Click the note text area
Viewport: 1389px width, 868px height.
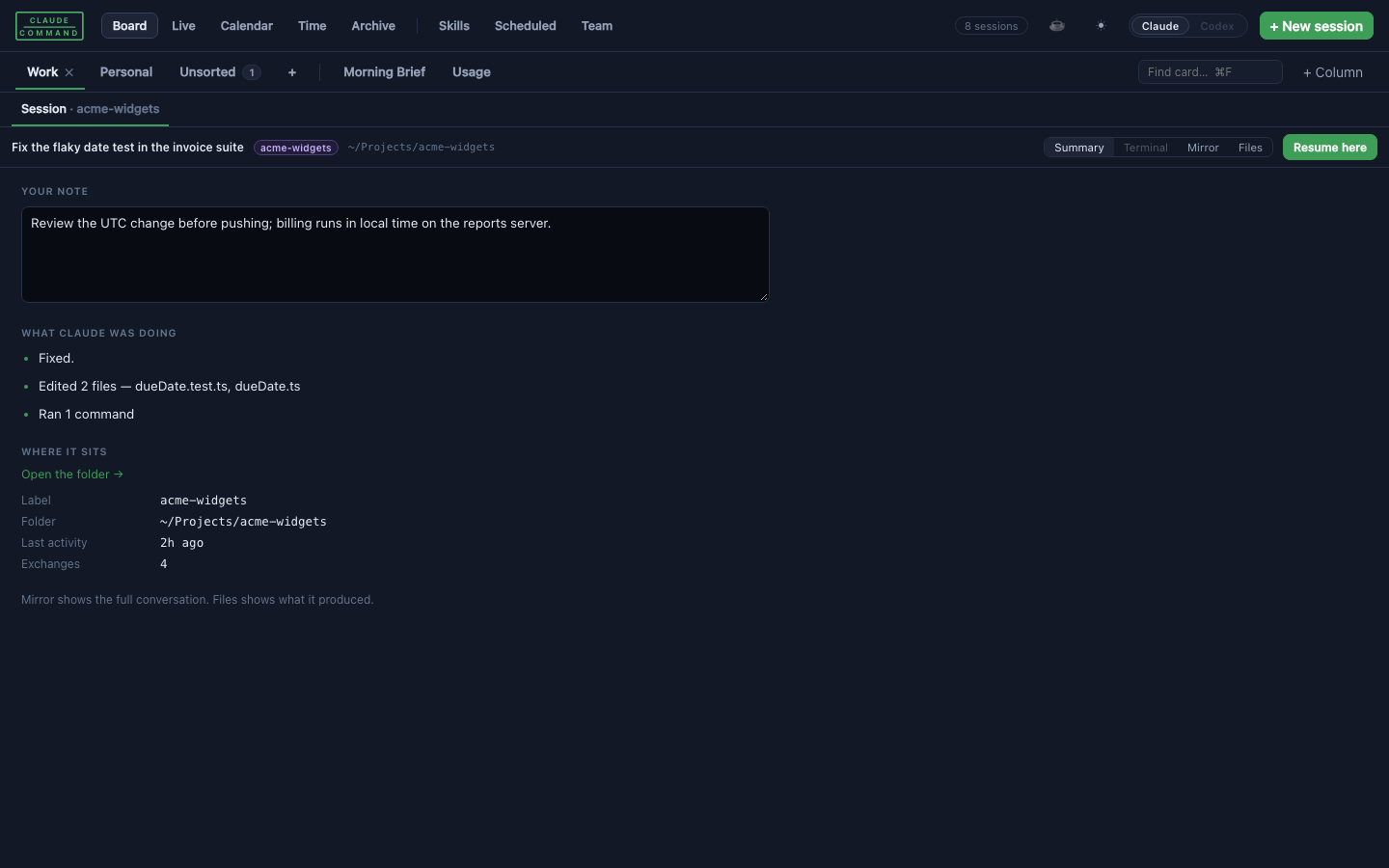395,255
